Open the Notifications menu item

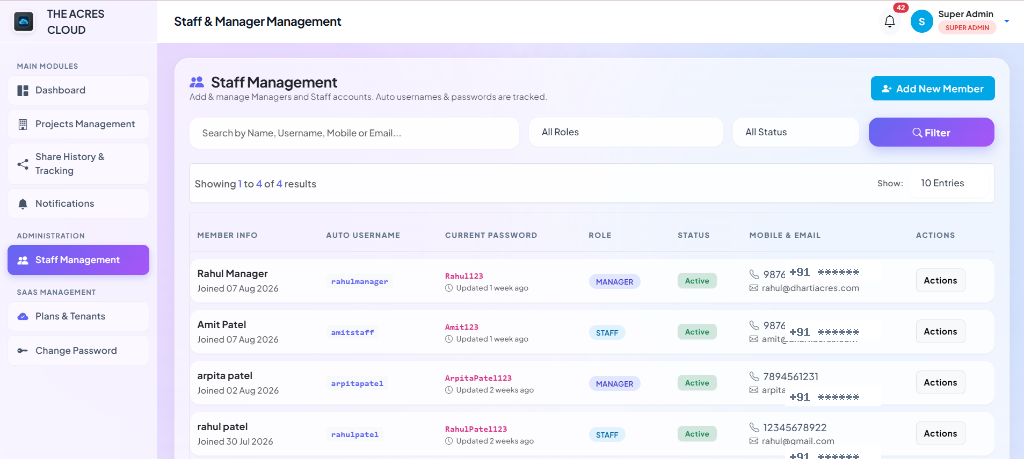[x=78, y=204]
